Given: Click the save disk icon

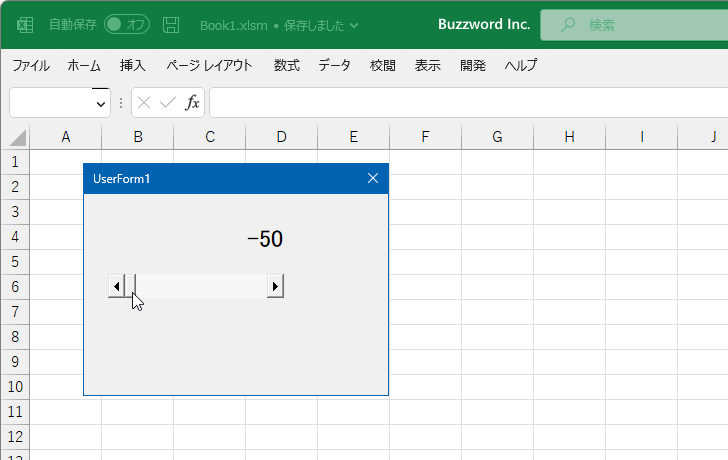Looking at the screenshot, I should tap(171, 25).
